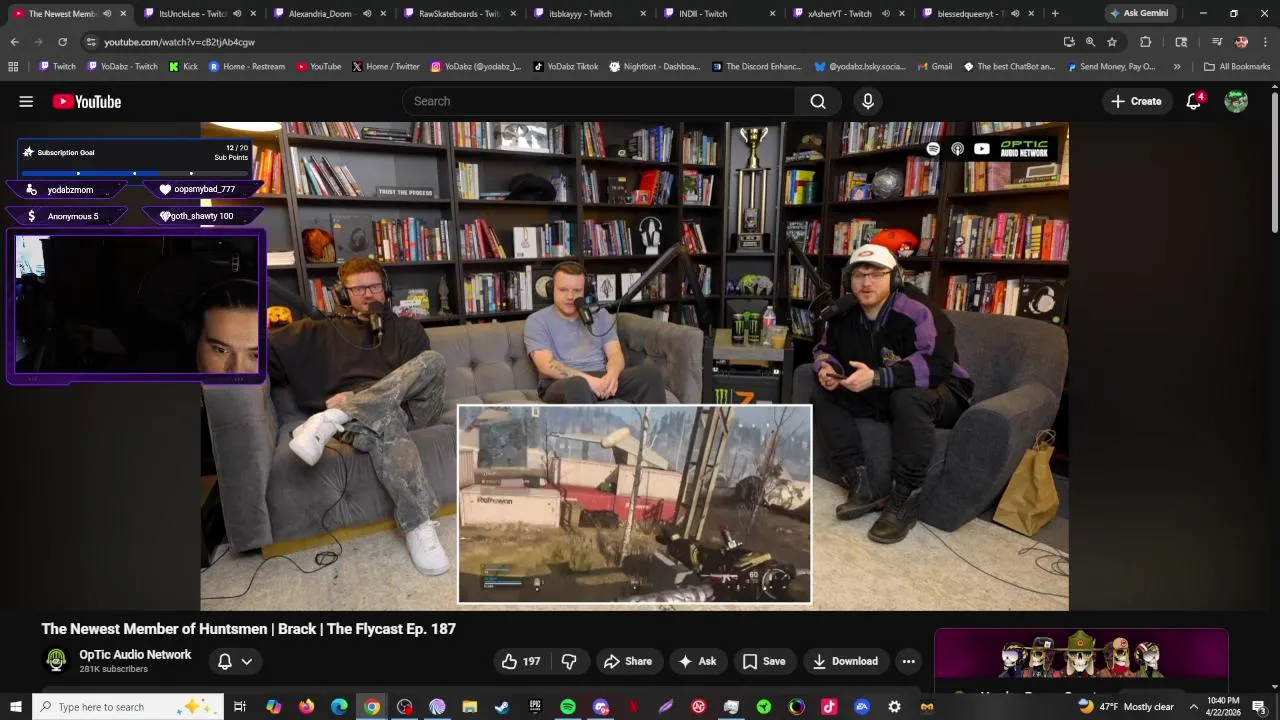Open new browser tab
The width and height of the screenshot is (1280, 720).
tap(1054, 13)
